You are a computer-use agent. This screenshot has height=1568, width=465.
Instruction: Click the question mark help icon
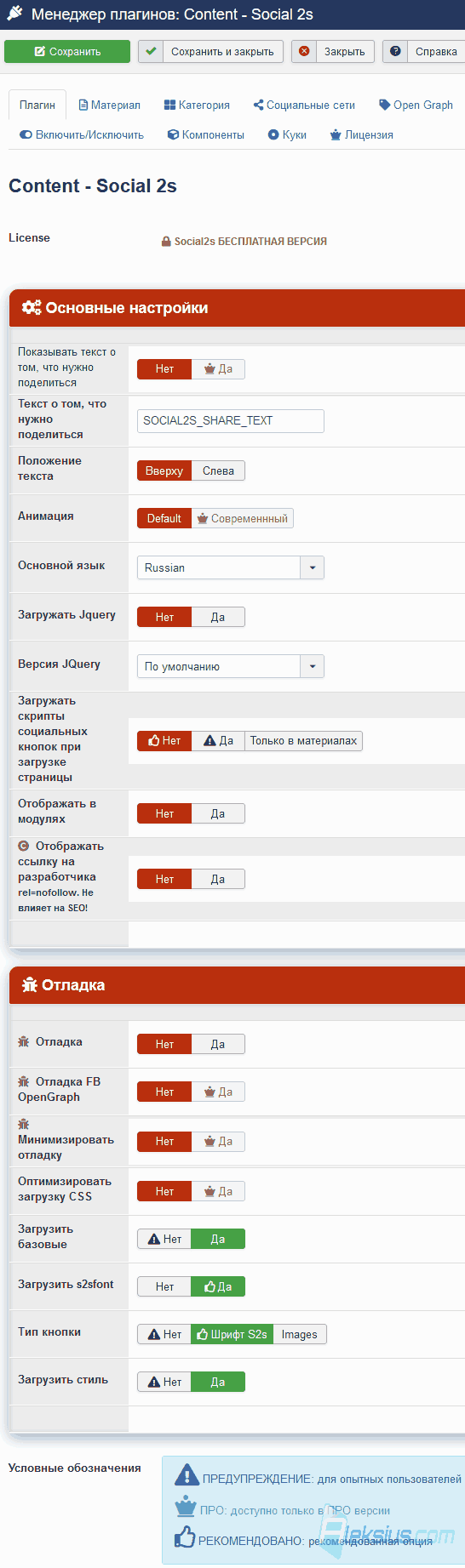coord(395,51)
